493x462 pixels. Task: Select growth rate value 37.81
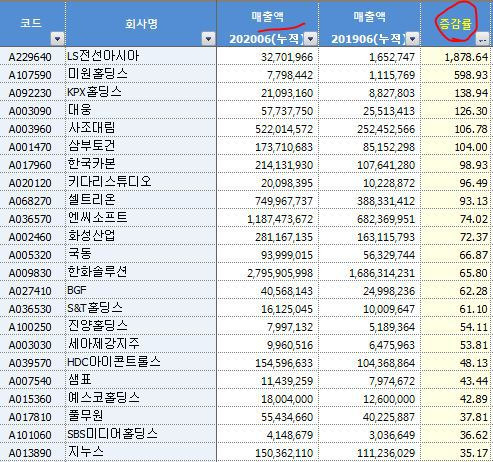pyautogui.click(x=474, y=417)
